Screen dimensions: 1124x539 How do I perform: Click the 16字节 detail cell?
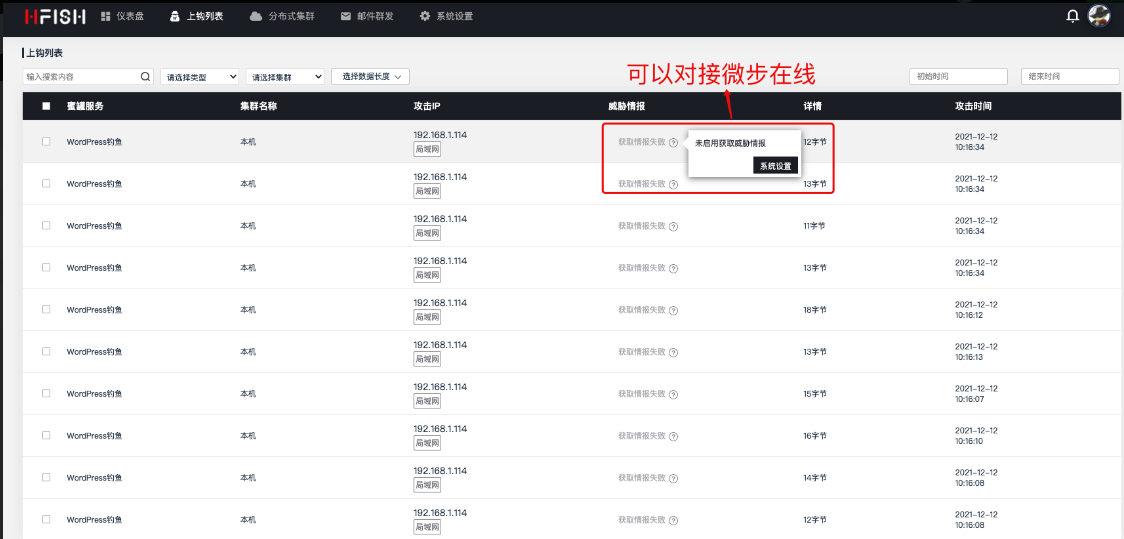click(x=815, y=436)
